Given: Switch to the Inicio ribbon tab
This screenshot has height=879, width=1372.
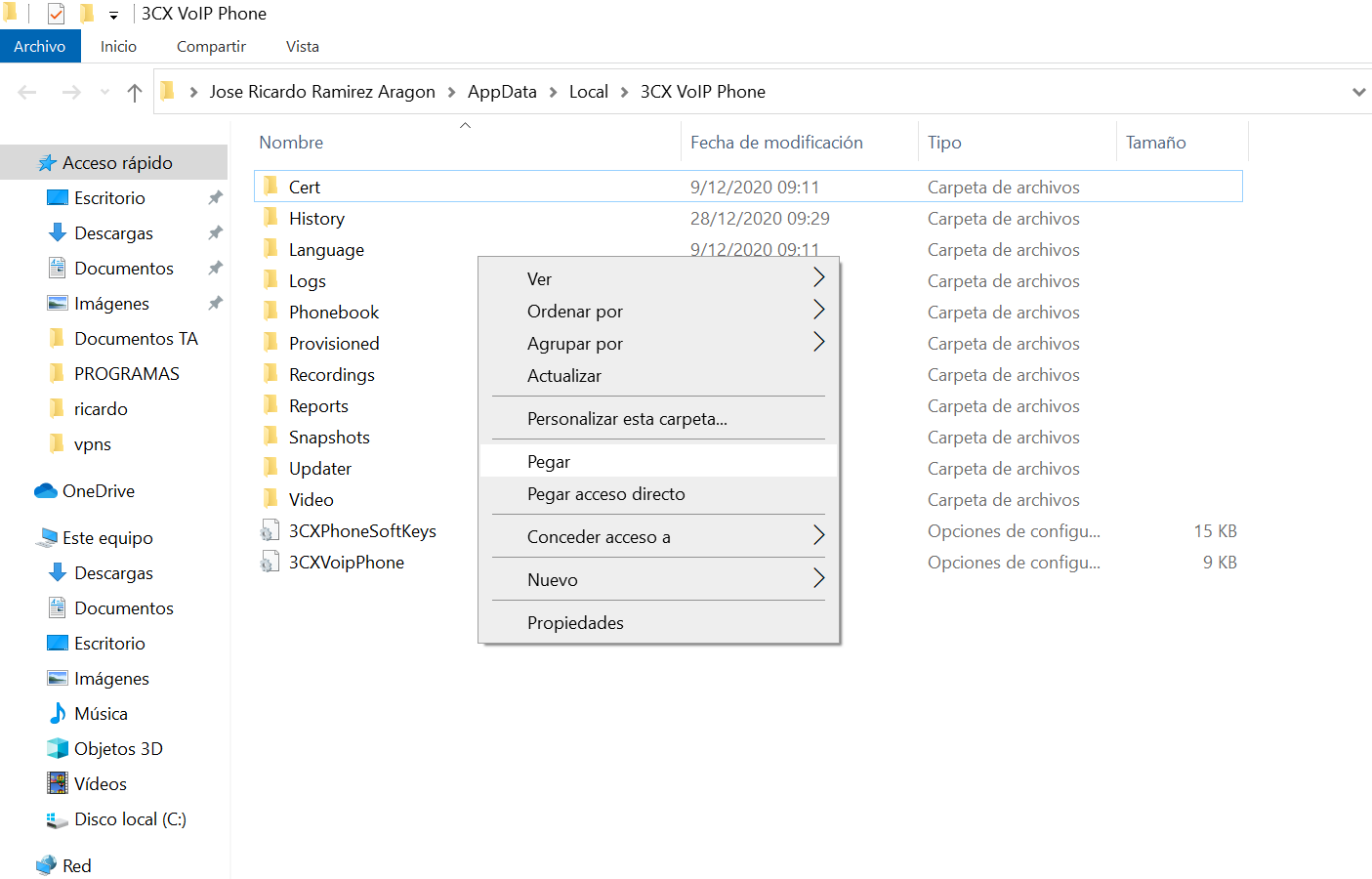Looking at the screenshot, I should click(118, 46).
